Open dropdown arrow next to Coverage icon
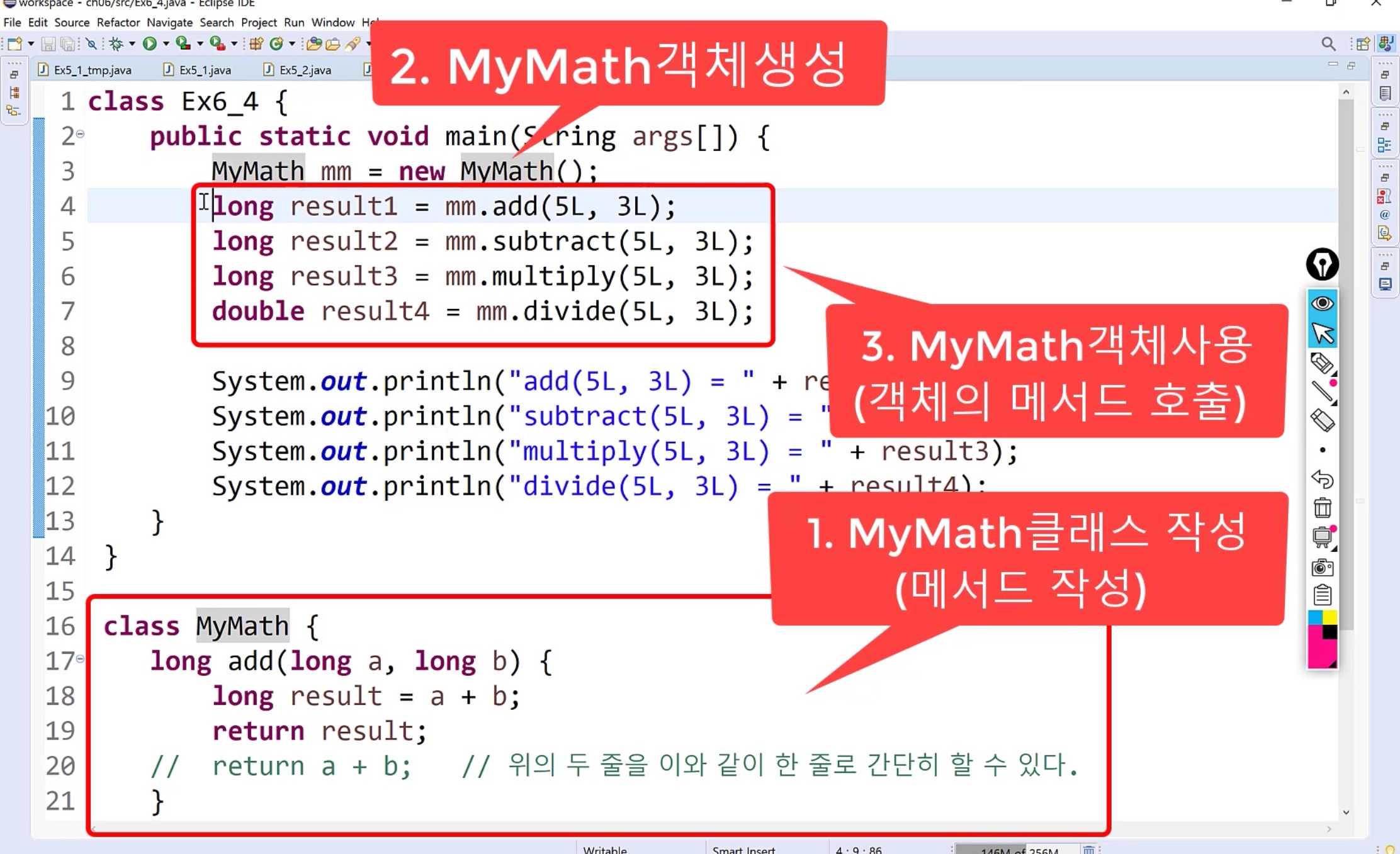Image resolution: width=1400 pixels, height=854 pixels. (x=200, y=43)
